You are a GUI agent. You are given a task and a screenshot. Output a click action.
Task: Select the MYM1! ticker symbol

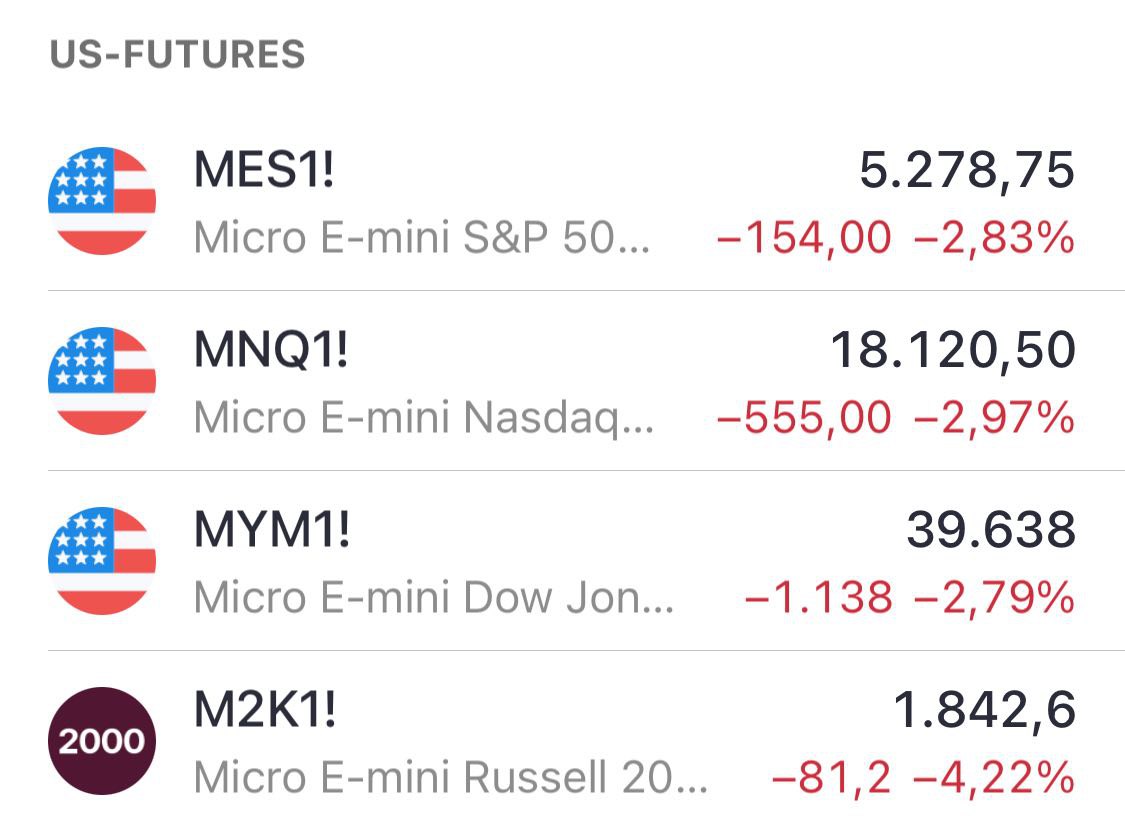[272, 531]
